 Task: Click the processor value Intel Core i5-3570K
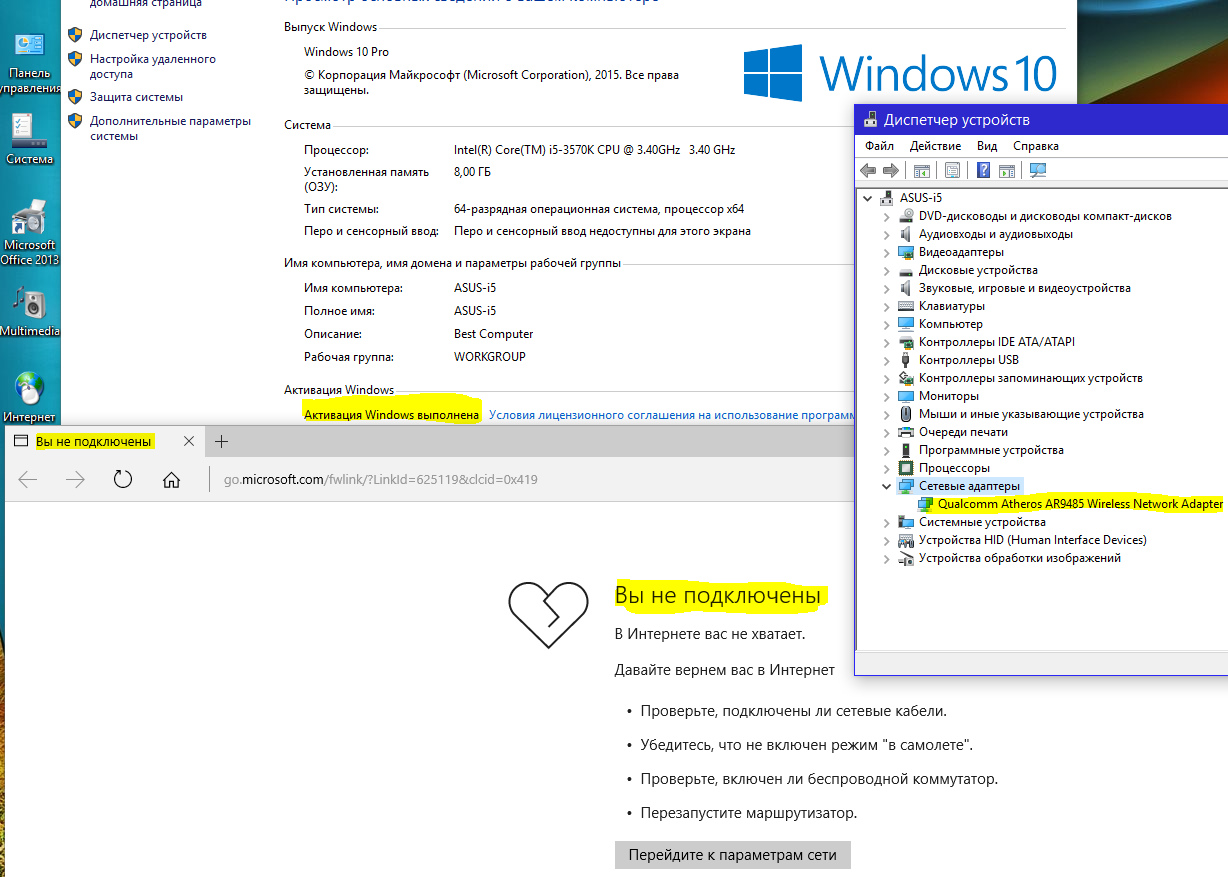click(594, 150)
